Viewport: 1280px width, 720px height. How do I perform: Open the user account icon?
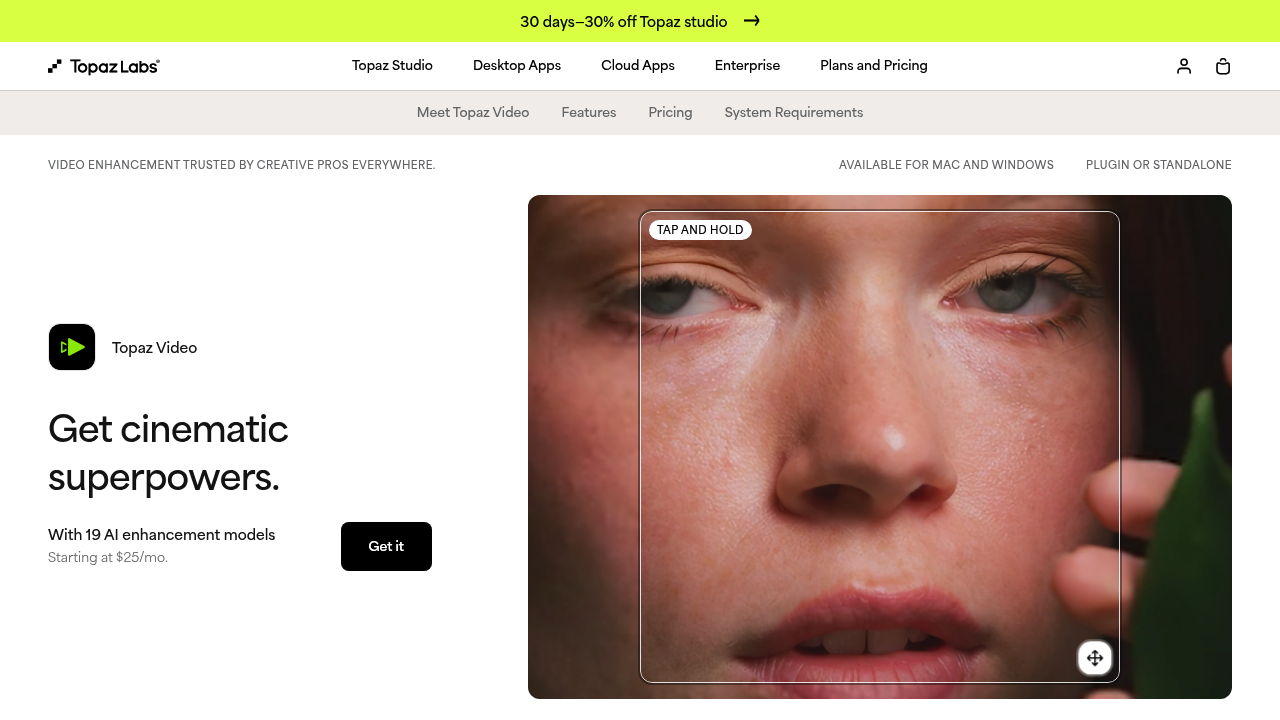point(1184,66)
